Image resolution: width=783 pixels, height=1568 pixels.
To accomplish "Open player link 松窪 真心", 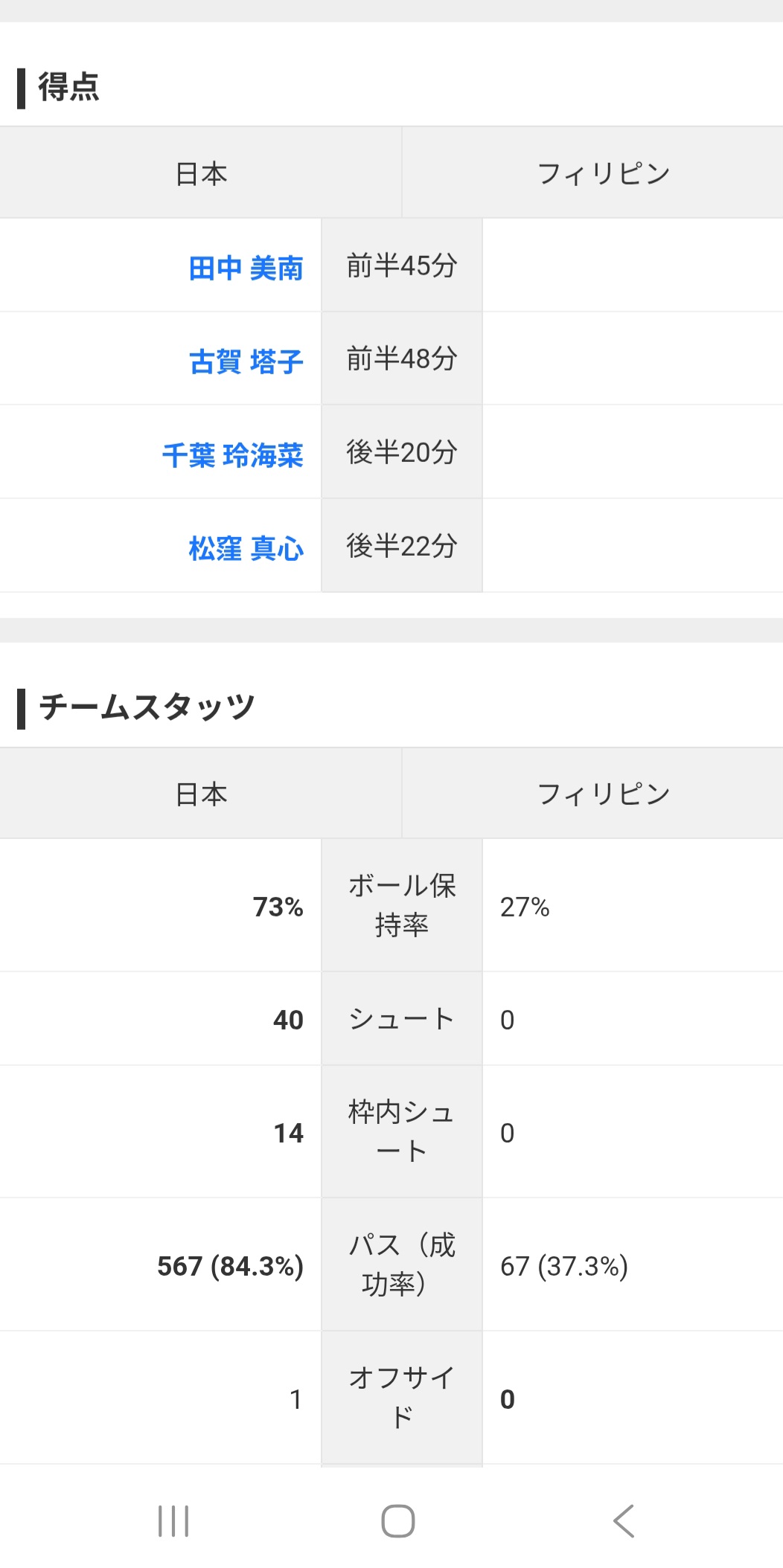I will click(x=246, y=549).
